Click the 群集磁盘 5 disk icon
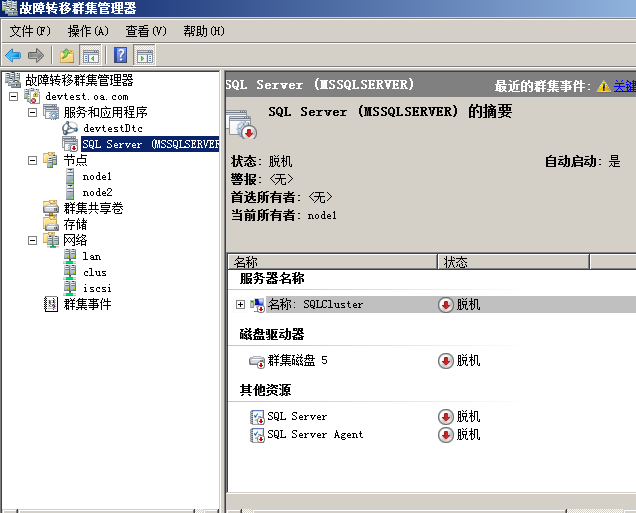The image size is (636, 513). click(x=257, y=361)
